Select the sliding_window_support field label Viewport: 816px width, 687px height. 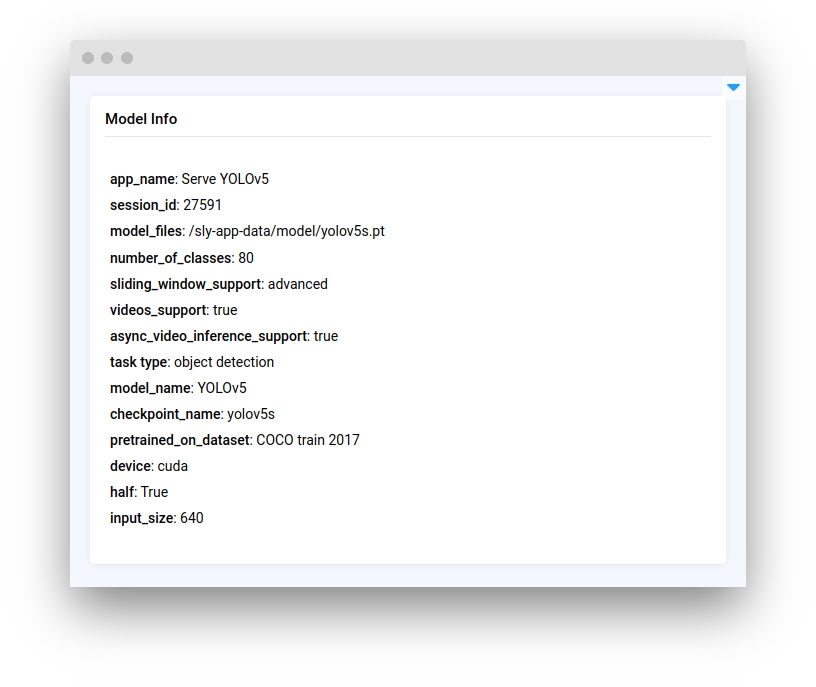(185, 284)
